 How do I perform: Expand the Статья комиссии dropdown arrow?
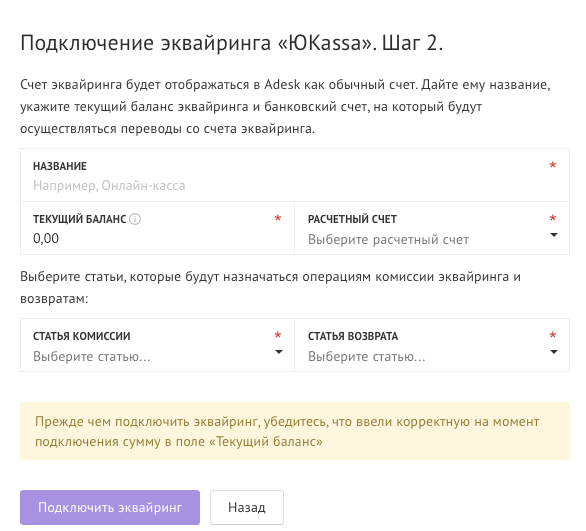[x=278, y=352]
